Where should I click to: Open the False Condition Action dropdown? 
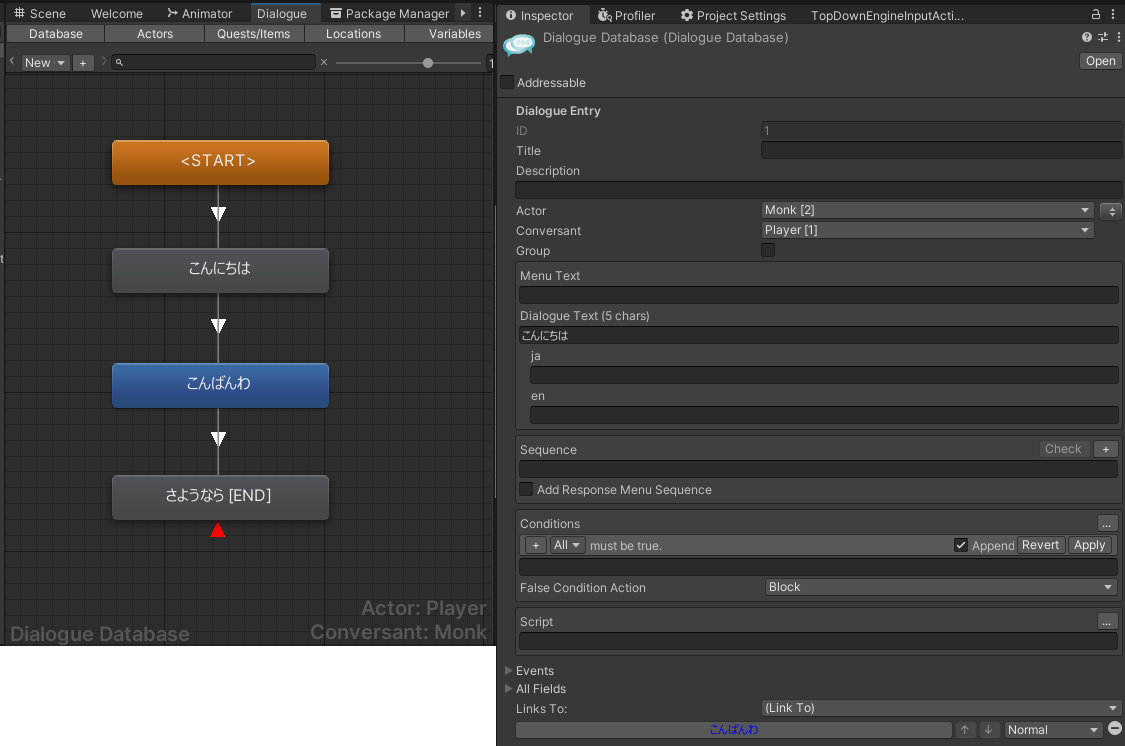coord(940,587)
